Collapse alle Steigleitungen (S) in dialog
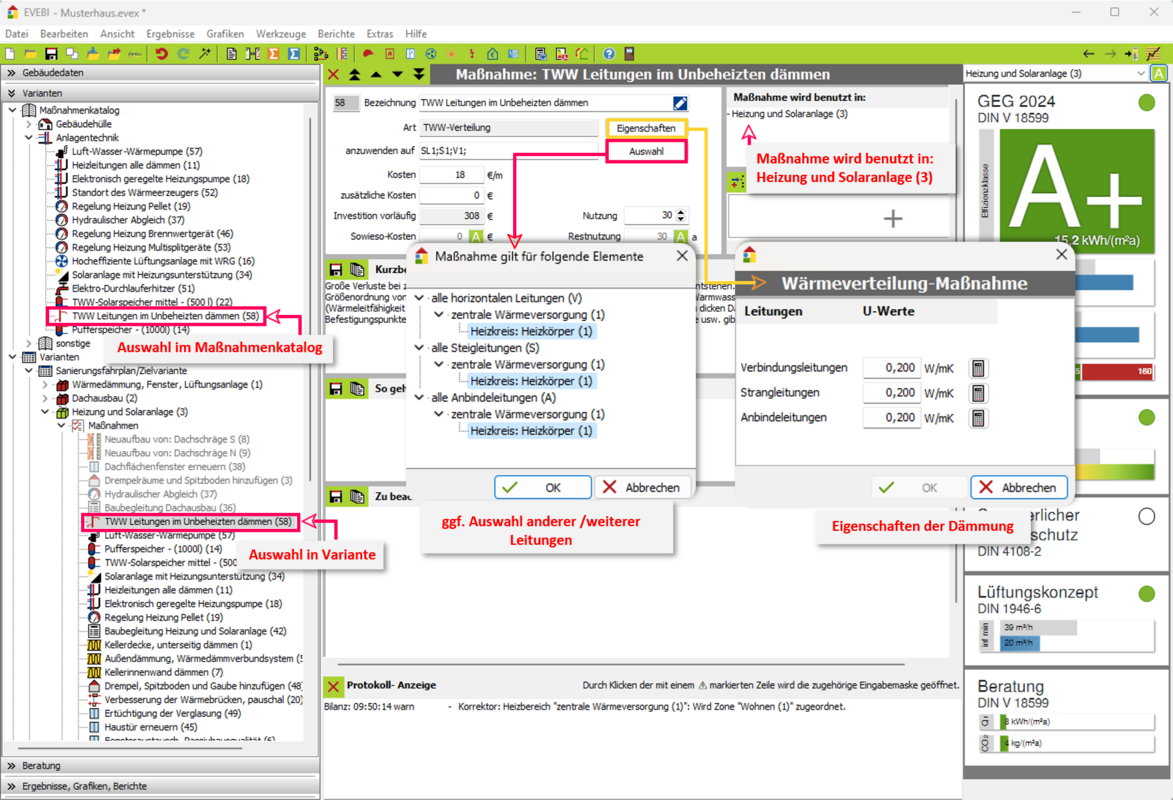1173x800 pixels. point(419,348)
